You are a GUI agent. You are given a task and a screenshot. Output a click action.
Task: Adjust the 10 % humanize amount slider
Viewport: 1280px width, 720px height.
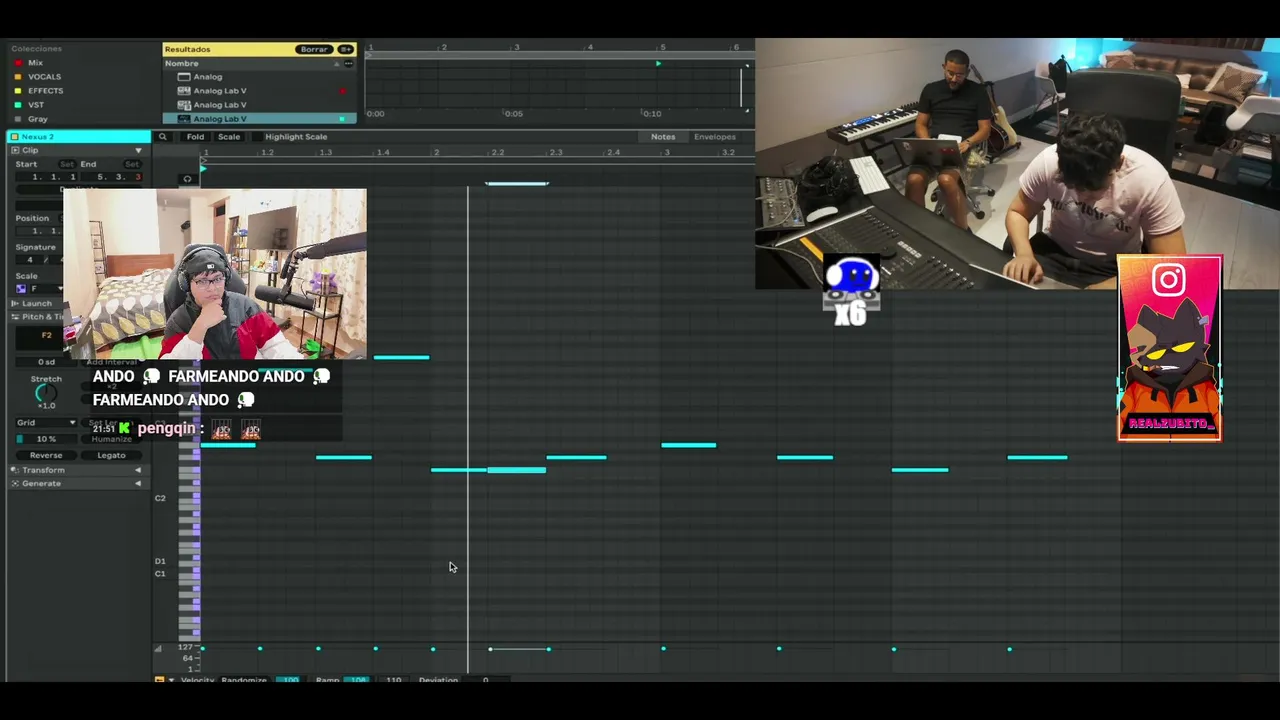[46, 439]
